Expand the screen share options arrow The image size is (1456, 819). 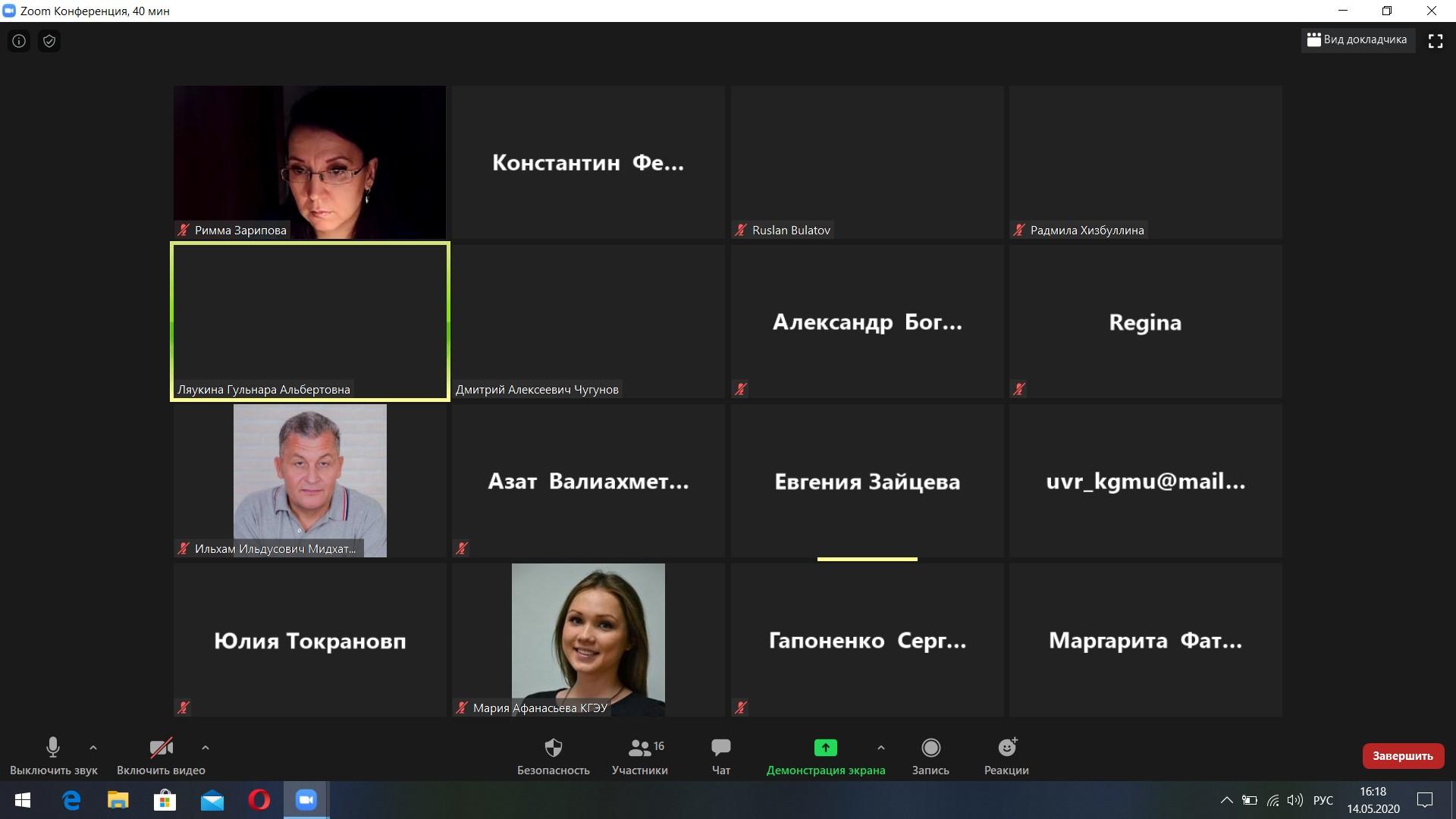[880, 748]
